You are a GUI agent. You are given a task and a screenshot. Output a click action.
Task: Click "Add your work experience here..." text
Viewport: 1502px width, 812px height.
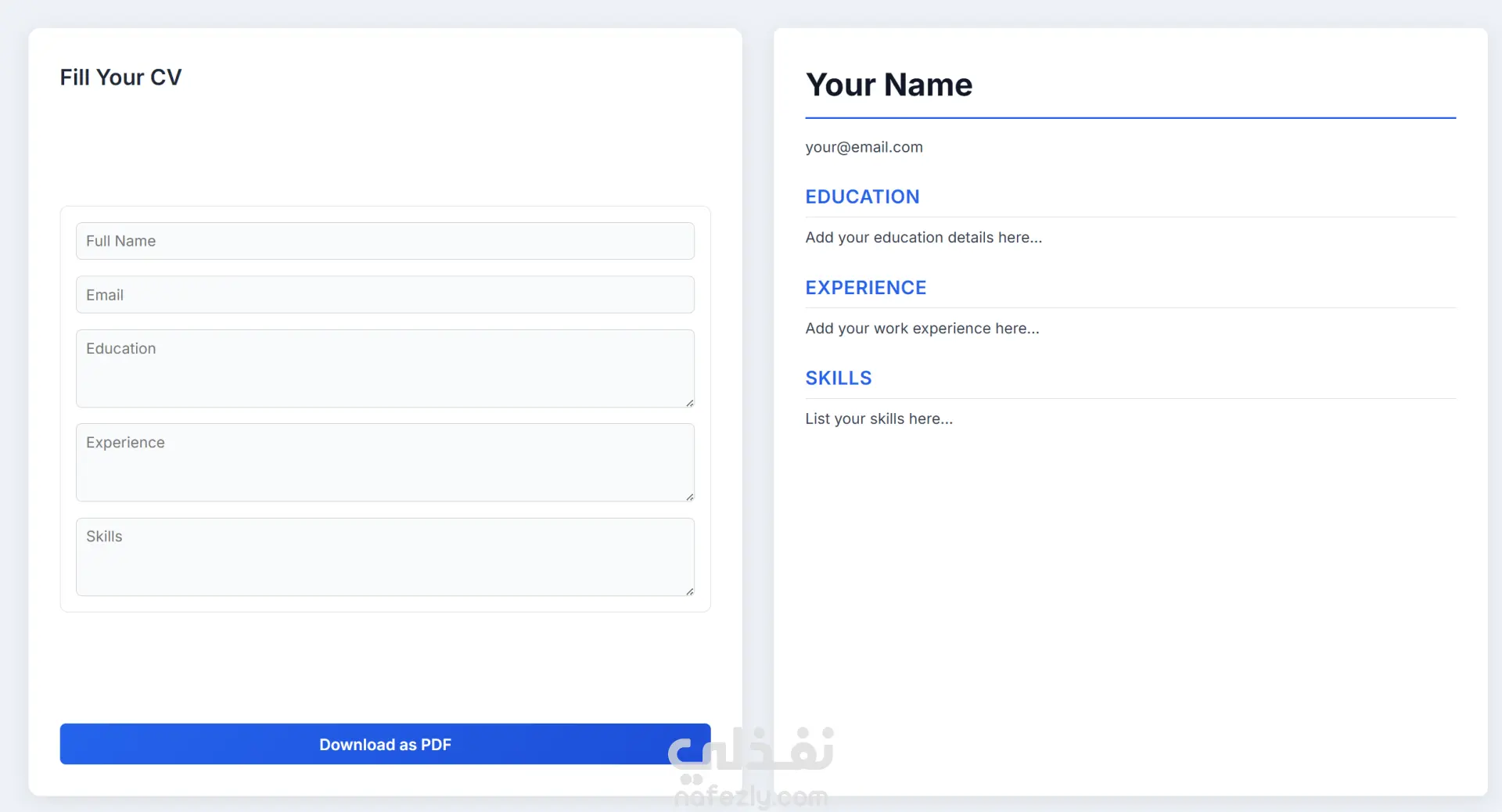(922, 329)
